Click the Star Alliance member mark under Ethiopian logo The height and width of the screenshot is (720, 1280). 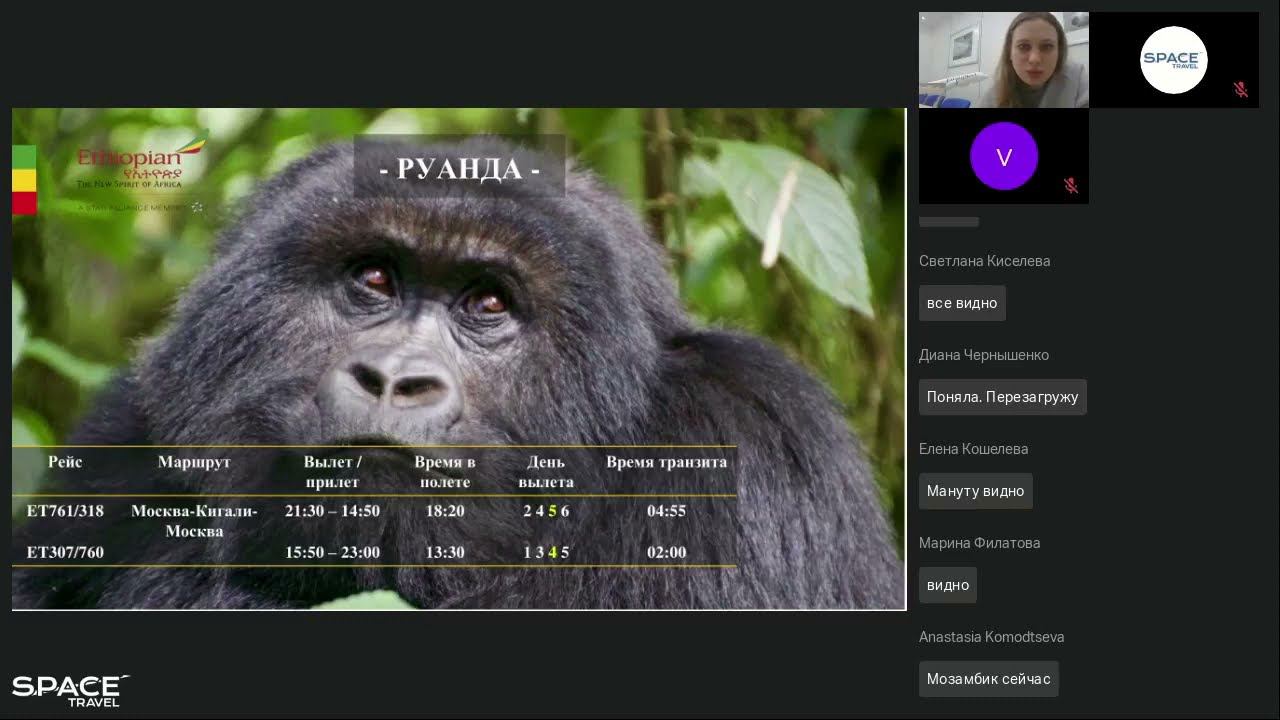(x=140, y=207)
